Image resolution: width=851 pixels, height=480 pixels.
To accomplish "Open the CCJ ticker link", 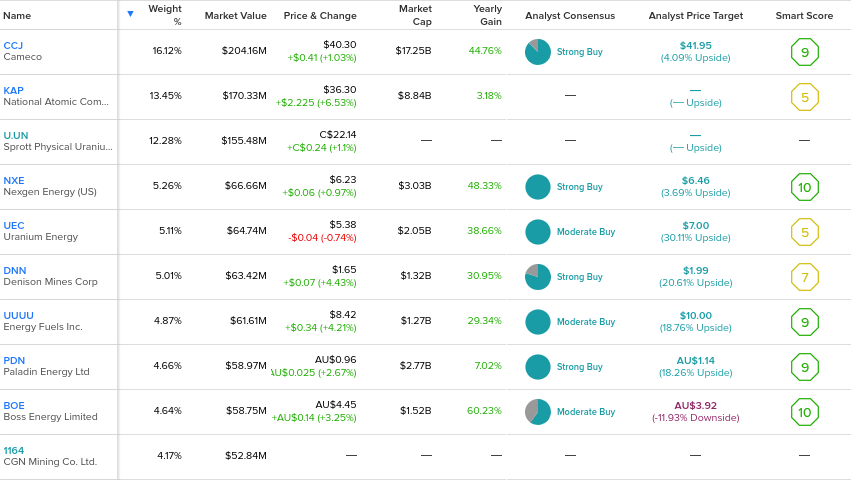I will (13, 46).
